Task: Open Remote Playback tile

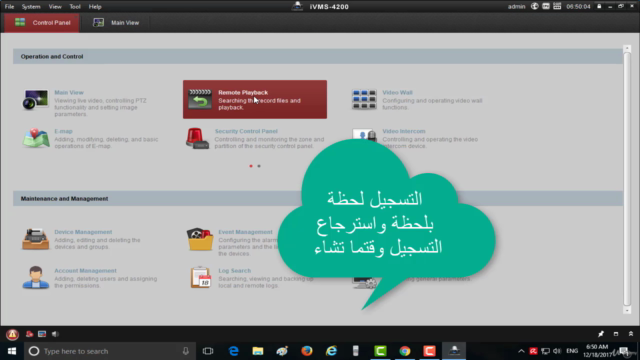Action: coord(255,100)
